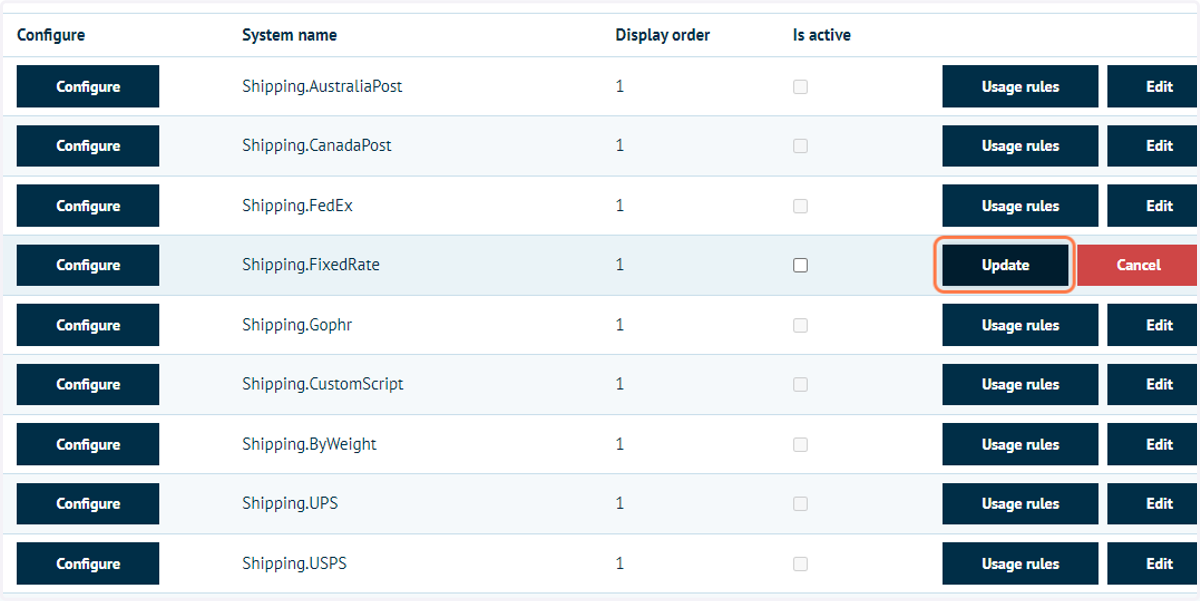Select the Shipping.UPS system name text
This screenshot has width=1200, height=601.
coord(290,504)
